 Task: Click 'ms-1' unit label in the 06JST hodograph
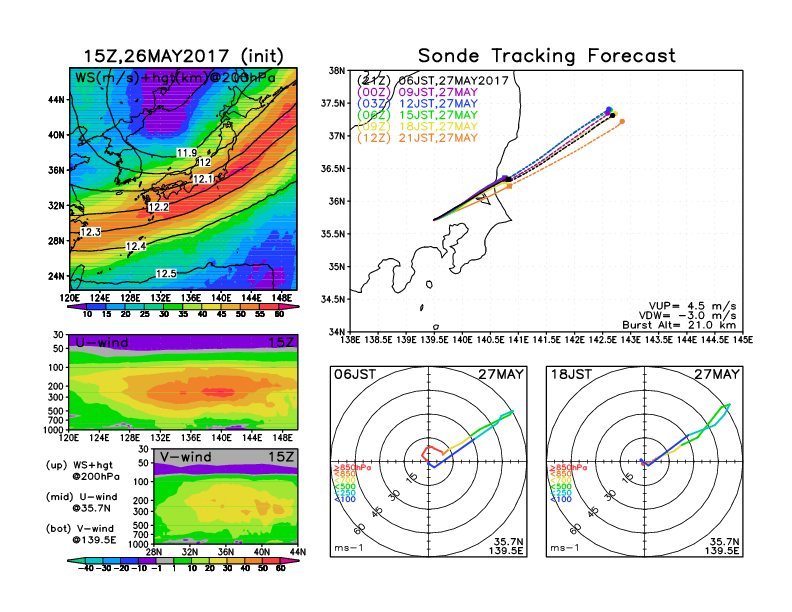tap(349, 548)
